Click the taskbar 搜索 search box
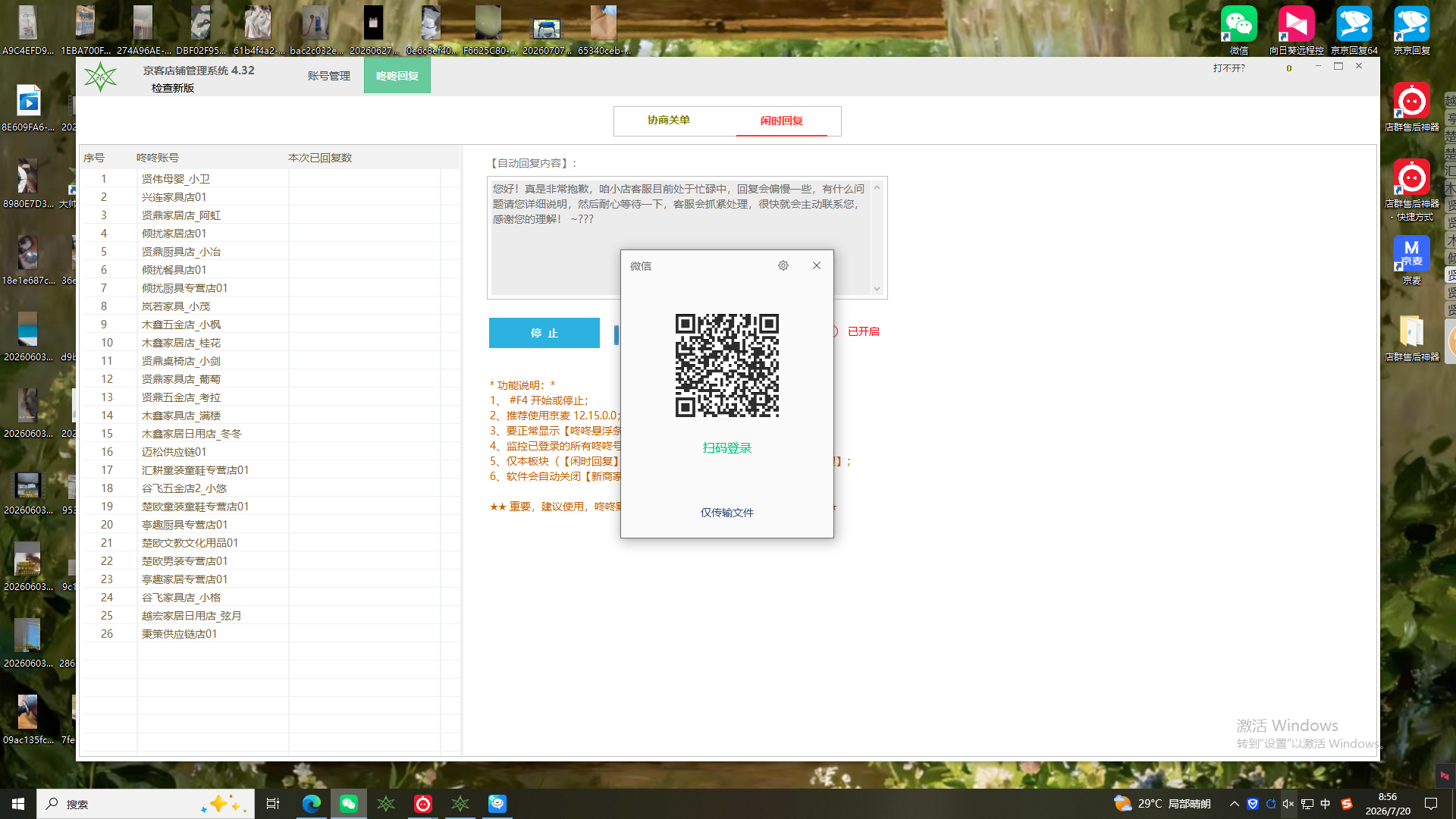 pos(146,804)
